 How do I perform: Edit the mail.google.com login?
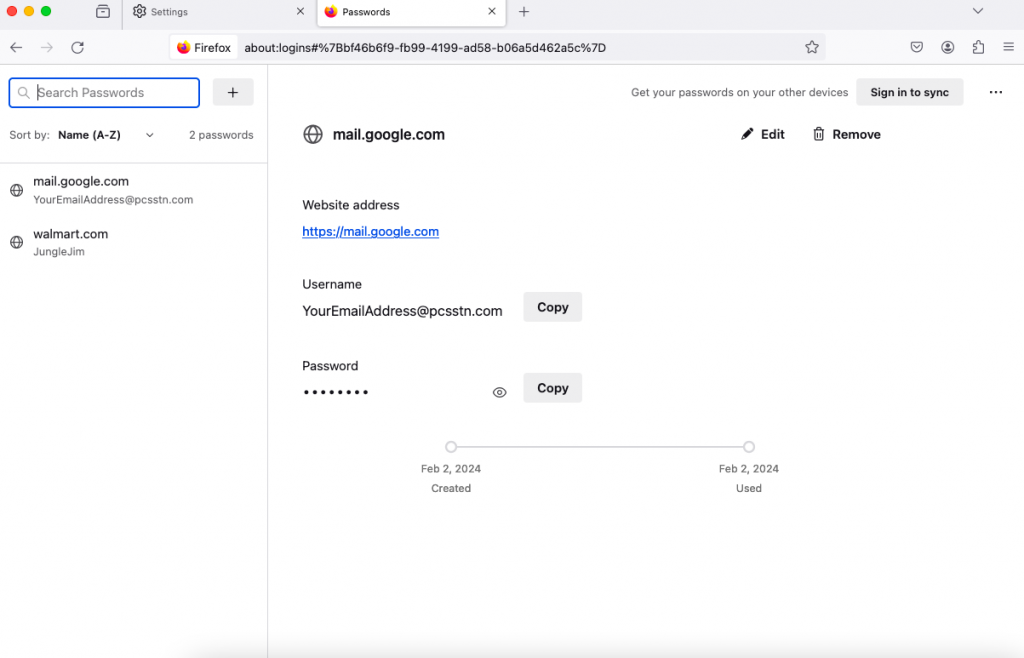(762, 134)
